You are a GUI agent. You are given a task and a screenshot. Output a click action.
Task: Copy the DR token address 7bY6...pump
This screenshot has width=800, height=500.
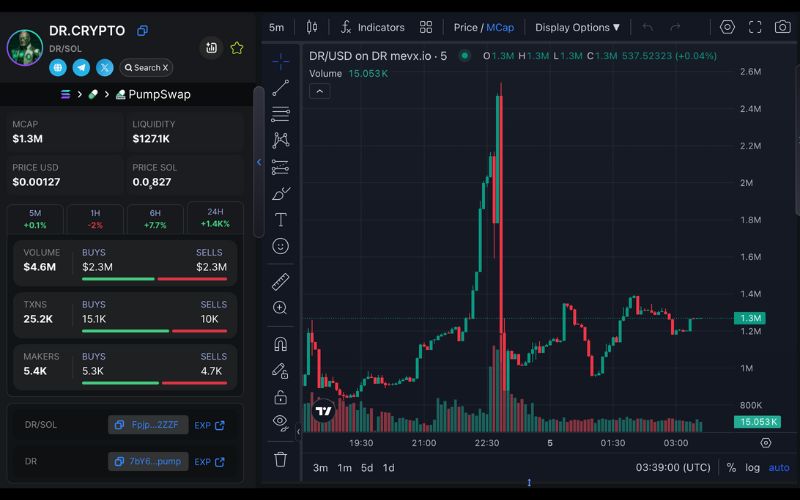pos(148,461)
